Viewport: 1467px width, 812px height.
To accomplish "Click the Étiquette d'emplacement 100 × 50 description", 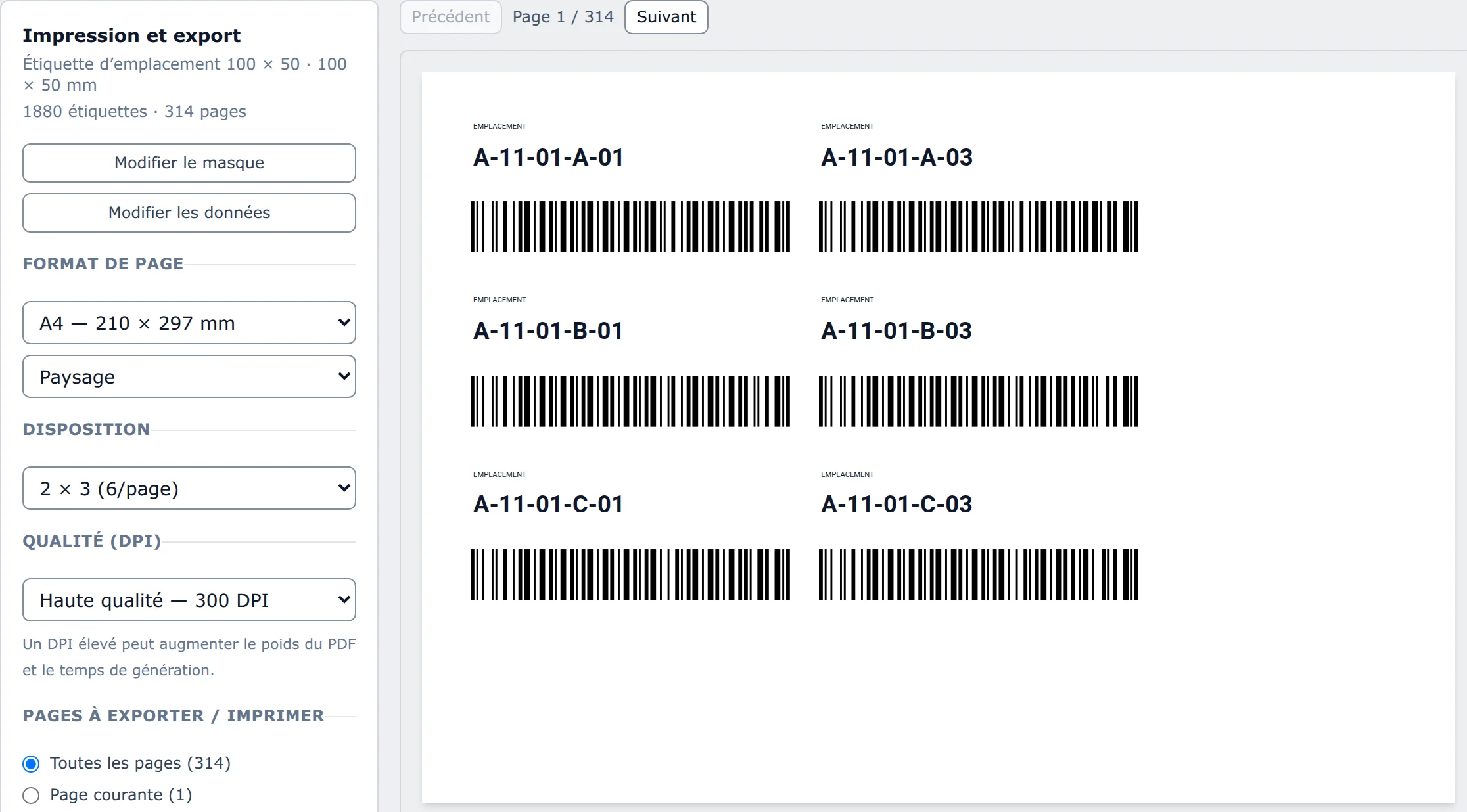I will 185,75.
